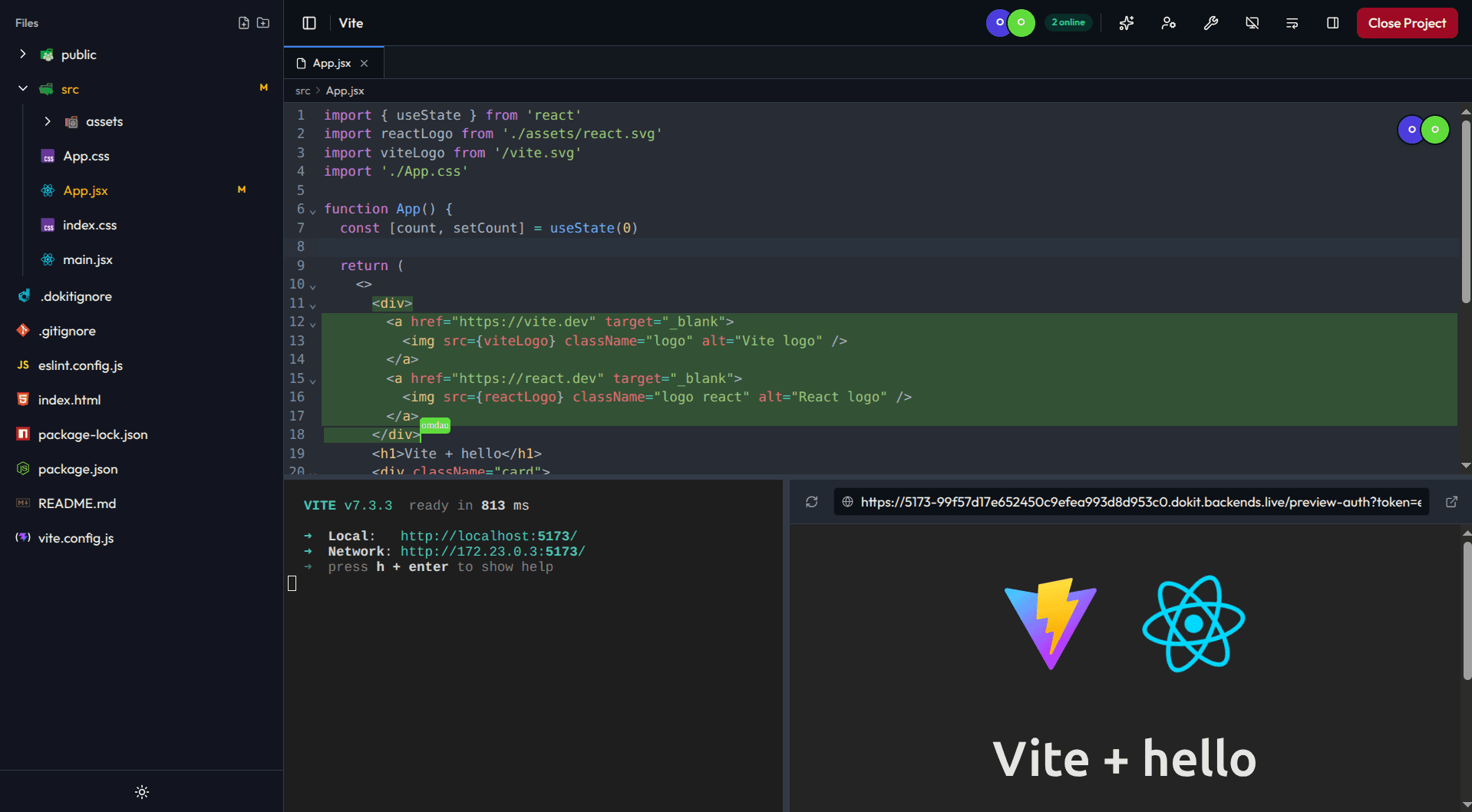Expand the assets folder chevron
1472x812 pixels.
click(x=48, y=121)
